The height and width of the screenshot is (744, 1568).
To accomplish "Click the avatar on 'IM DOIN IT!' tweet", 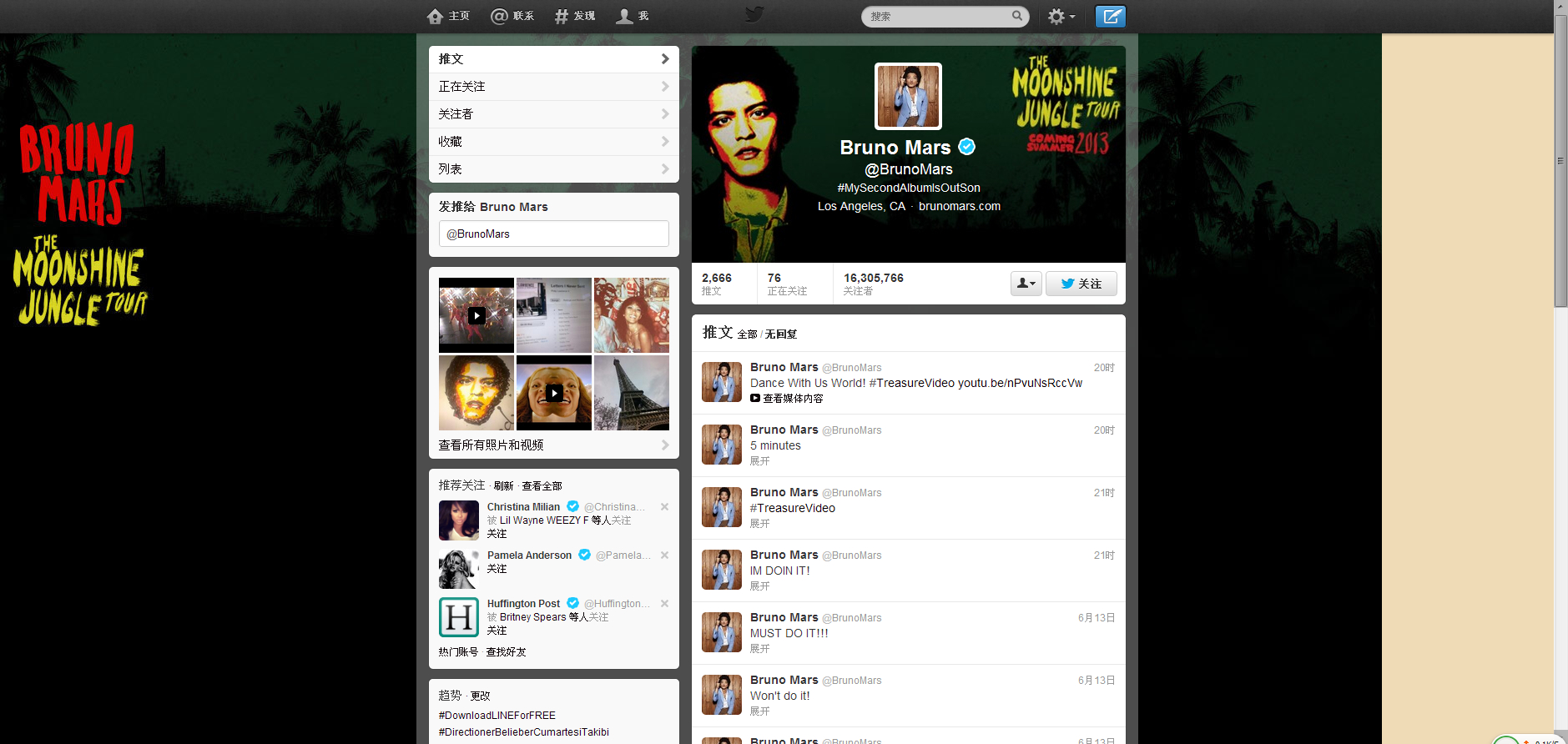I will coord(722,570).
